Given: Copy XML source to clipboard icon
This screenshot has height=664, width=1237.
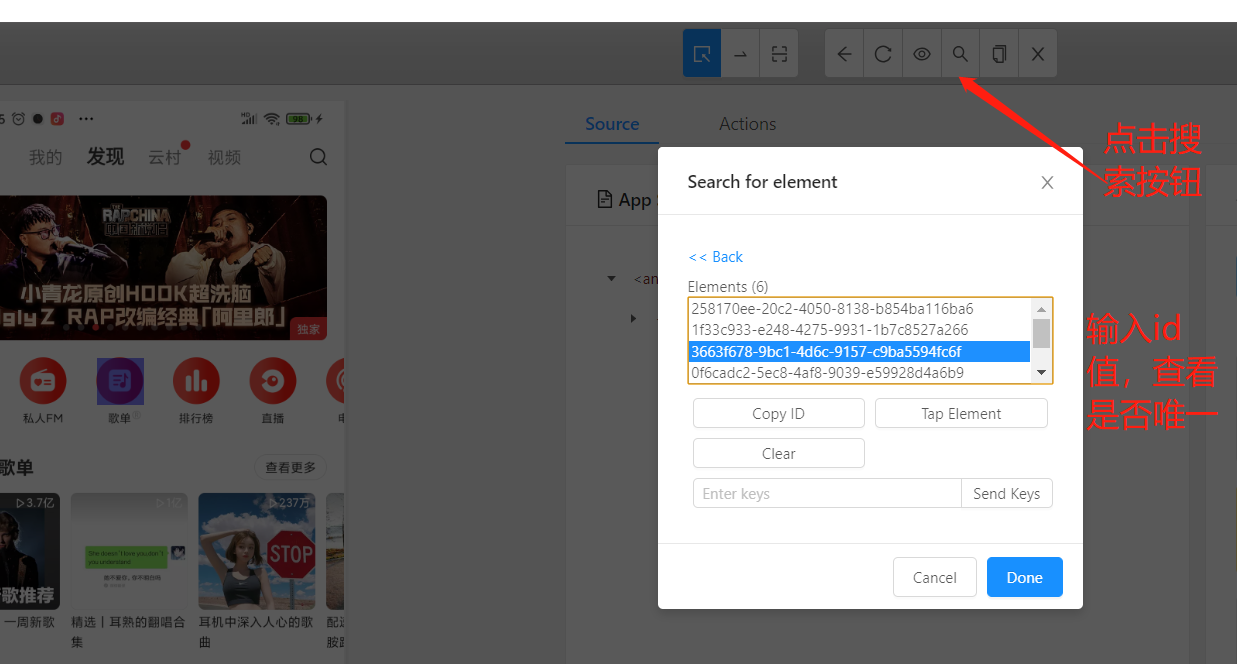Looking at the screenshot, I should [x=999, y=54].
